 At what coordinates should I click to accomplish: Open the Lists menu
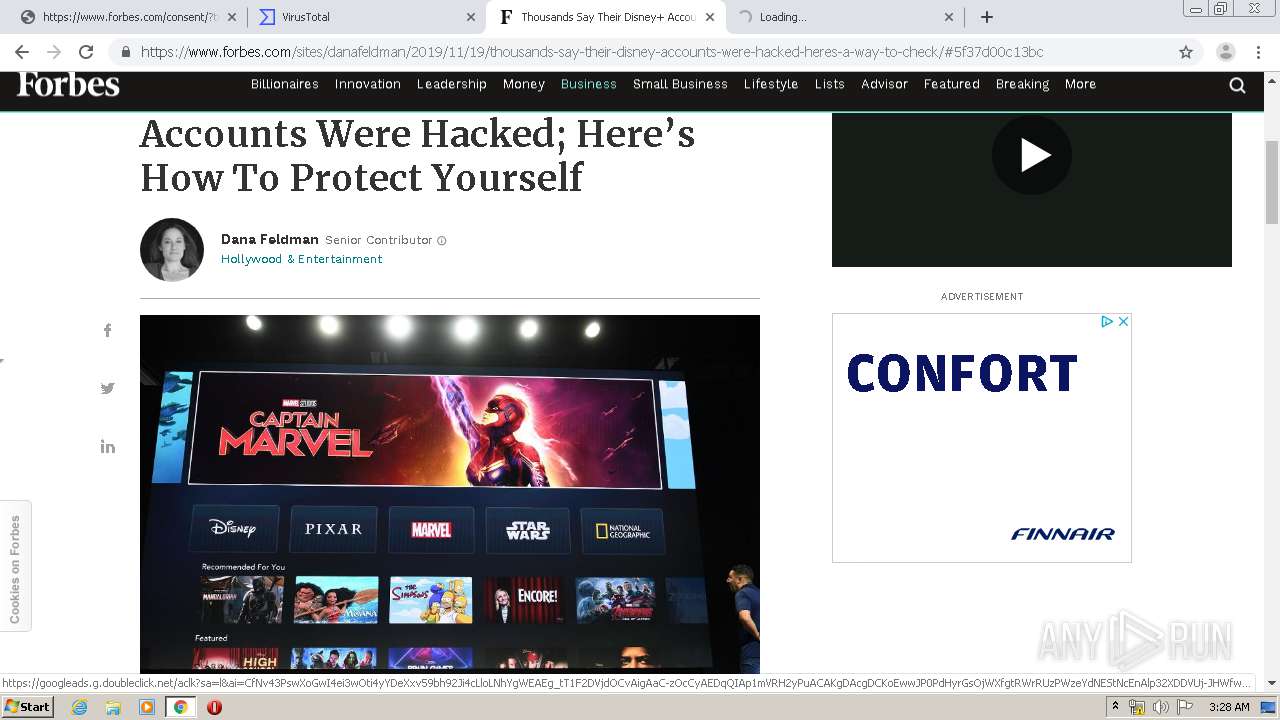[x=830, y=84]
